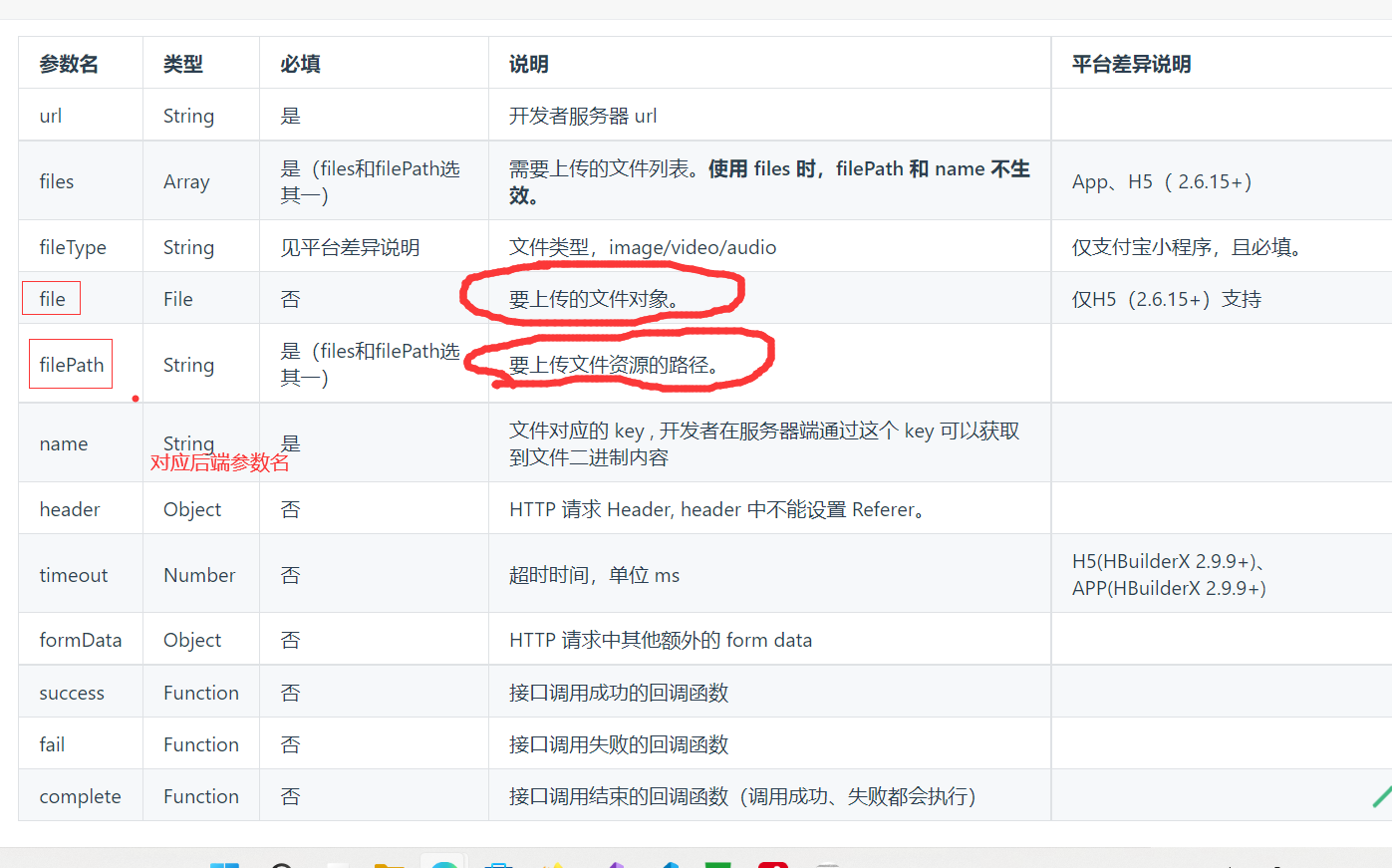The height and width of the screenshot is (868, 1392).
Task: Select the red-boxed 'filePath' parameter label
Action: click(70, 364)
